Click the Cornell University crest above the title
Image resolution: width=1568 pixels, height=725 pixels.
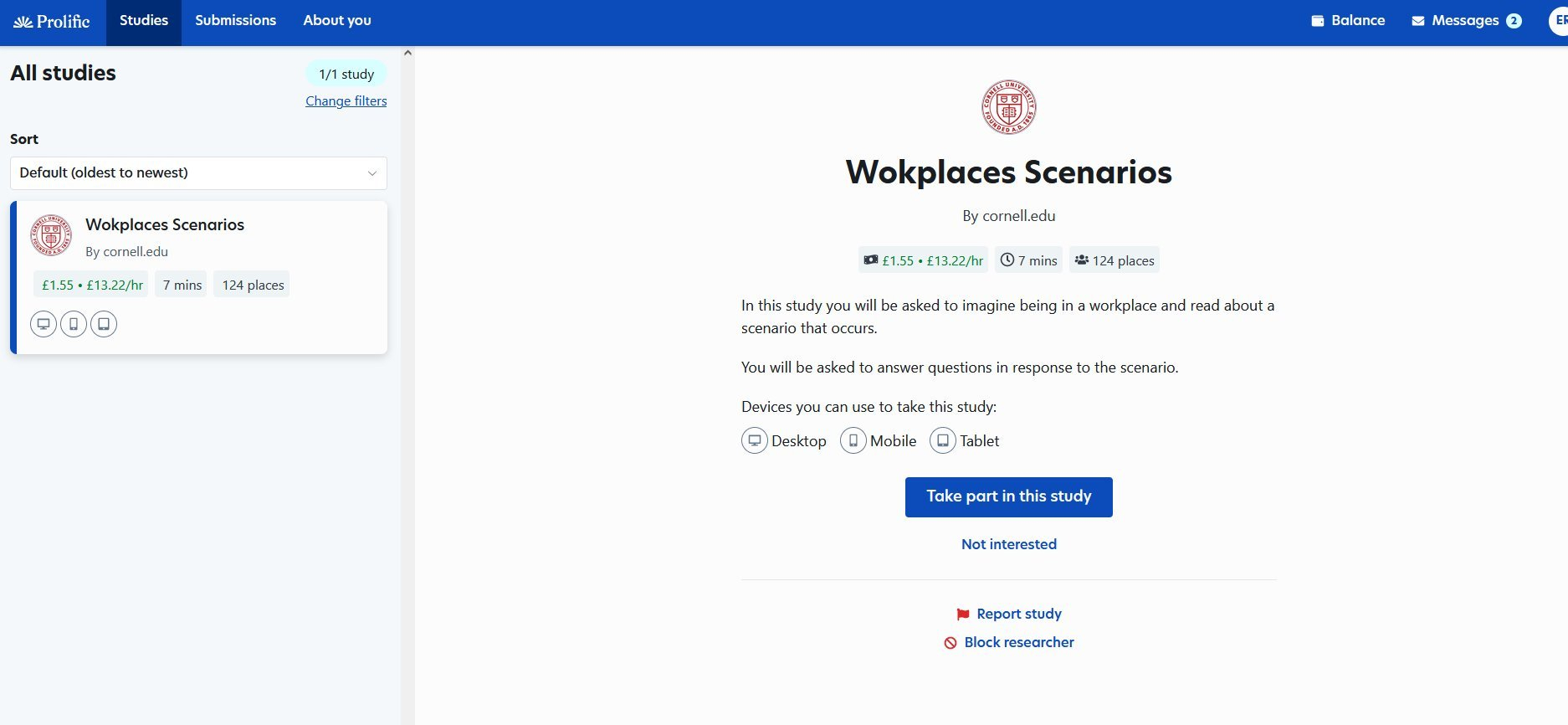1008,107
